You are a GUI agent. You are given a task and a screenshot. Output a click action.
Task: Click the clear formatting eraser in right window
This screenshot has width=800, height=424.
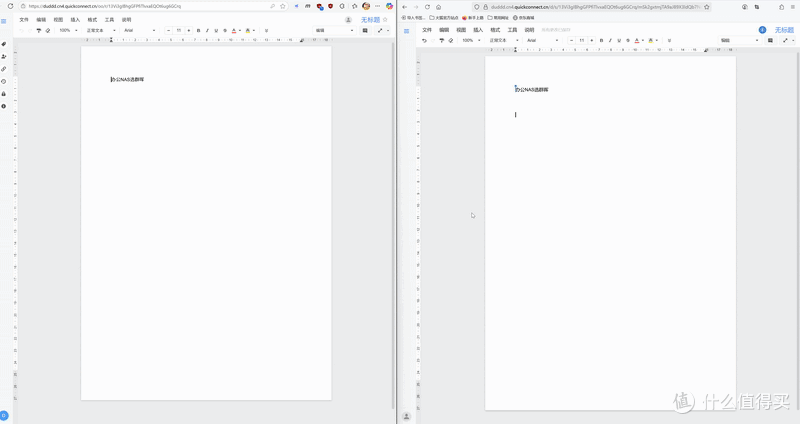(x=451, y=40)
